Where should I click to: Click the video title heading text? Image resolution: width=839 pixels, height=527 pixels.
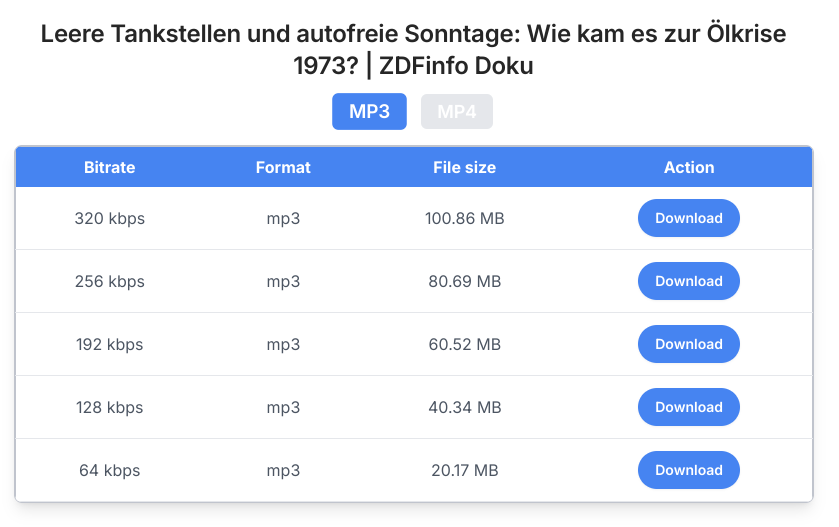click(414, 50)
